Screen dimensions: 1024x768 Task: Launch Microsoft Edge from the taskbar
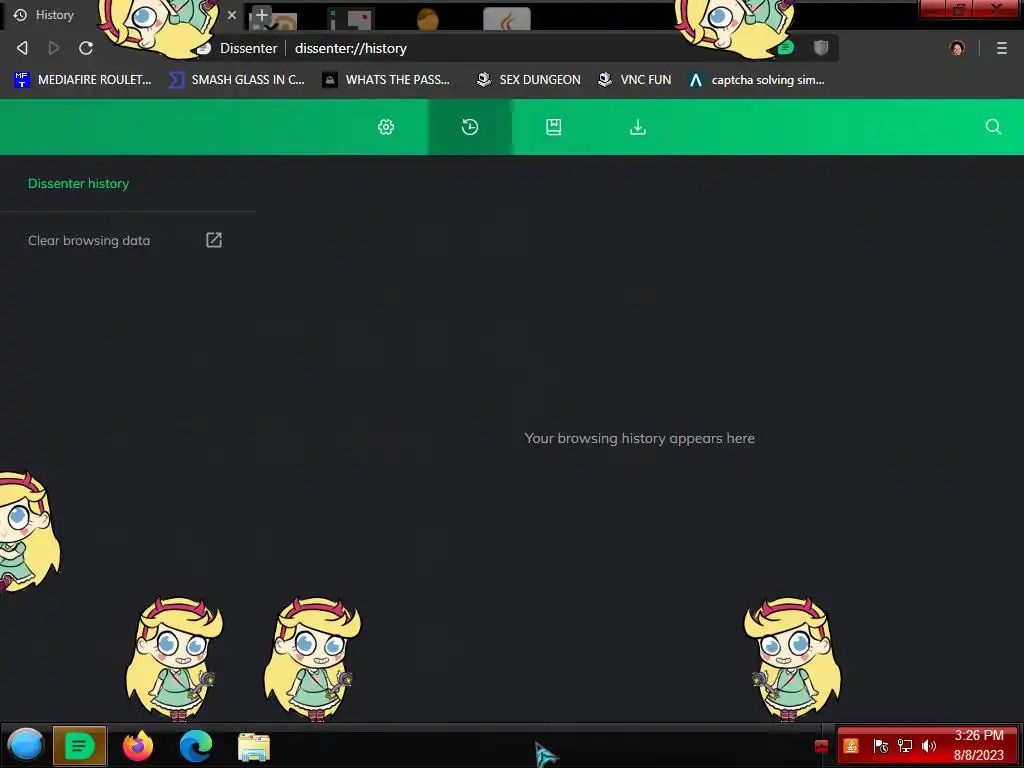click(x=196, y=745)
